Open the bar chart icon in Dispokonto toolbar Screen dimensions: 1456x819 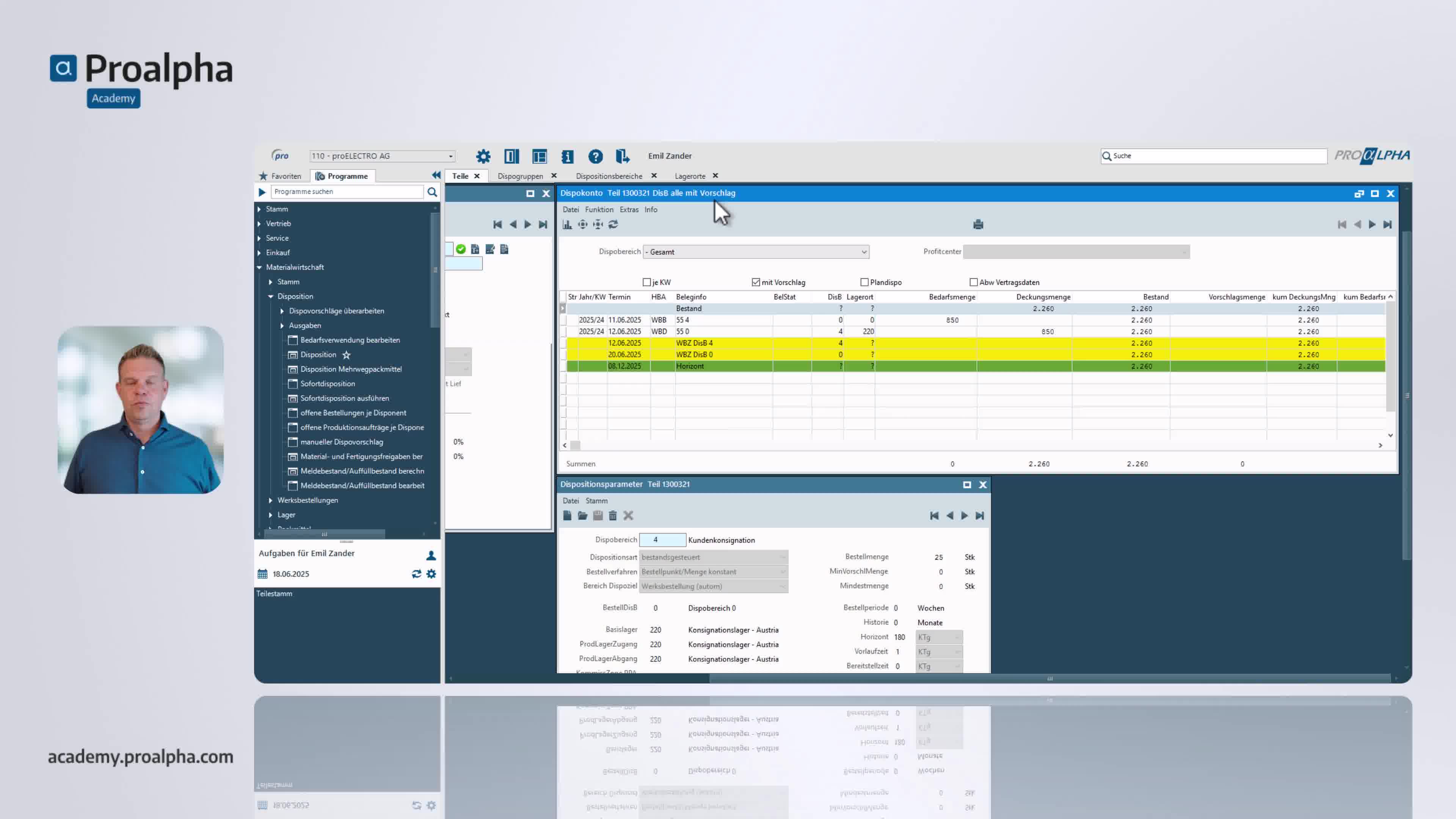coord(567,224)
